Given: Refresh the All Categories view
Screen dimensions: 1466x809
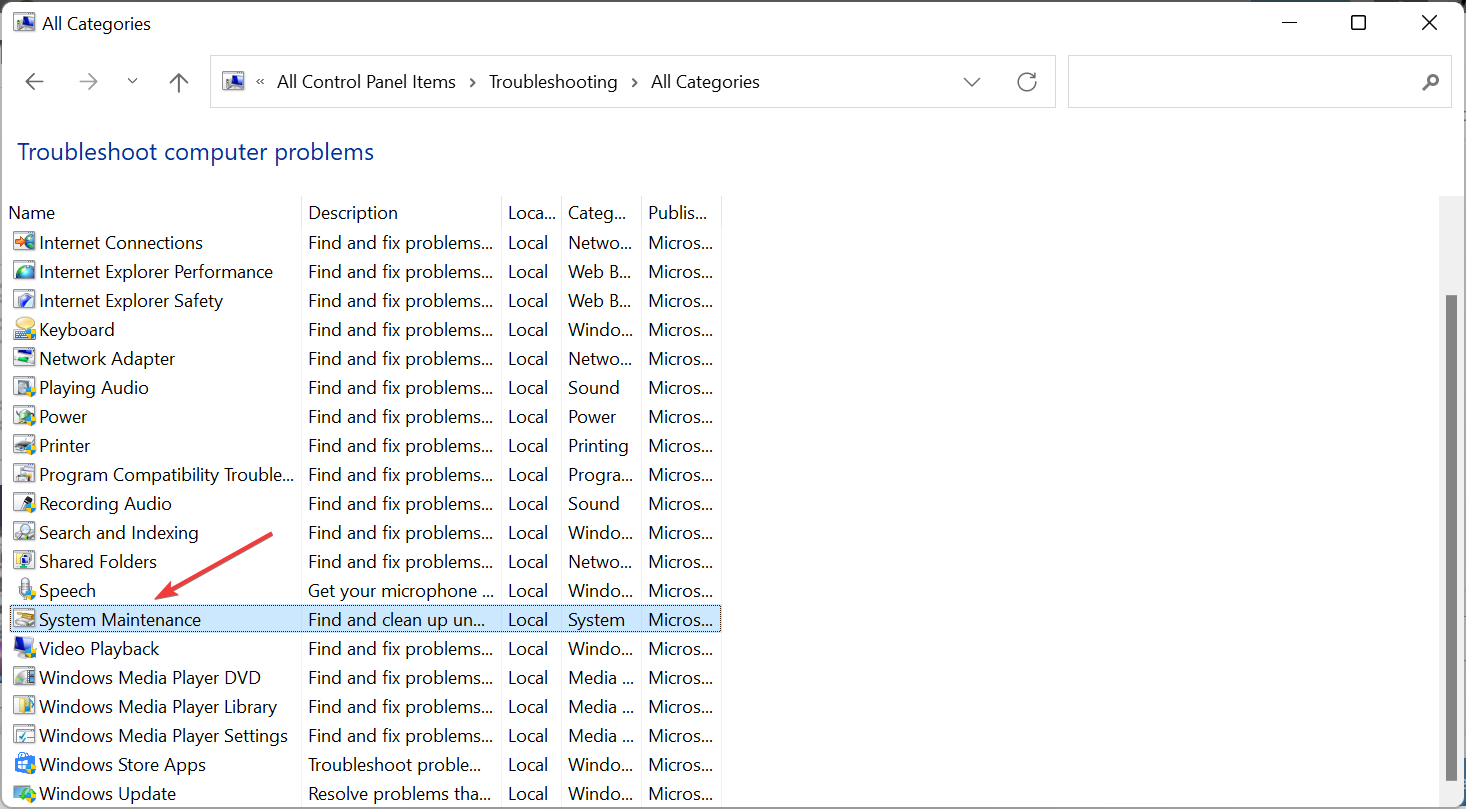Looking at the screenshot, I should [x=1027, y=82].
